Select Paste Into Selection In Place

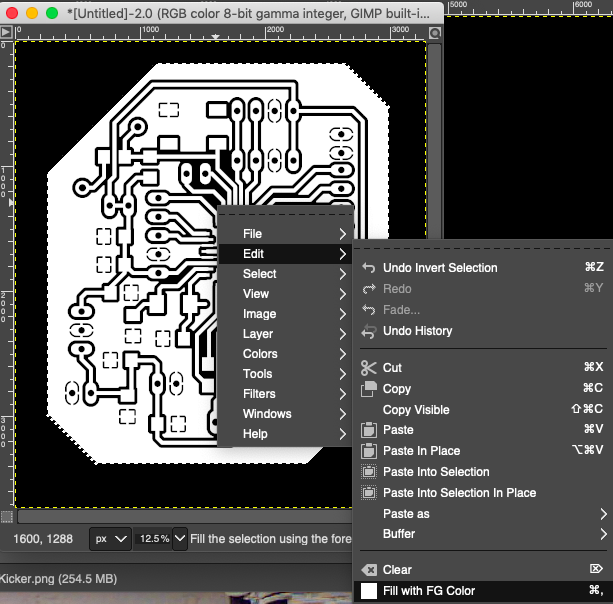(x=459, y=493)
